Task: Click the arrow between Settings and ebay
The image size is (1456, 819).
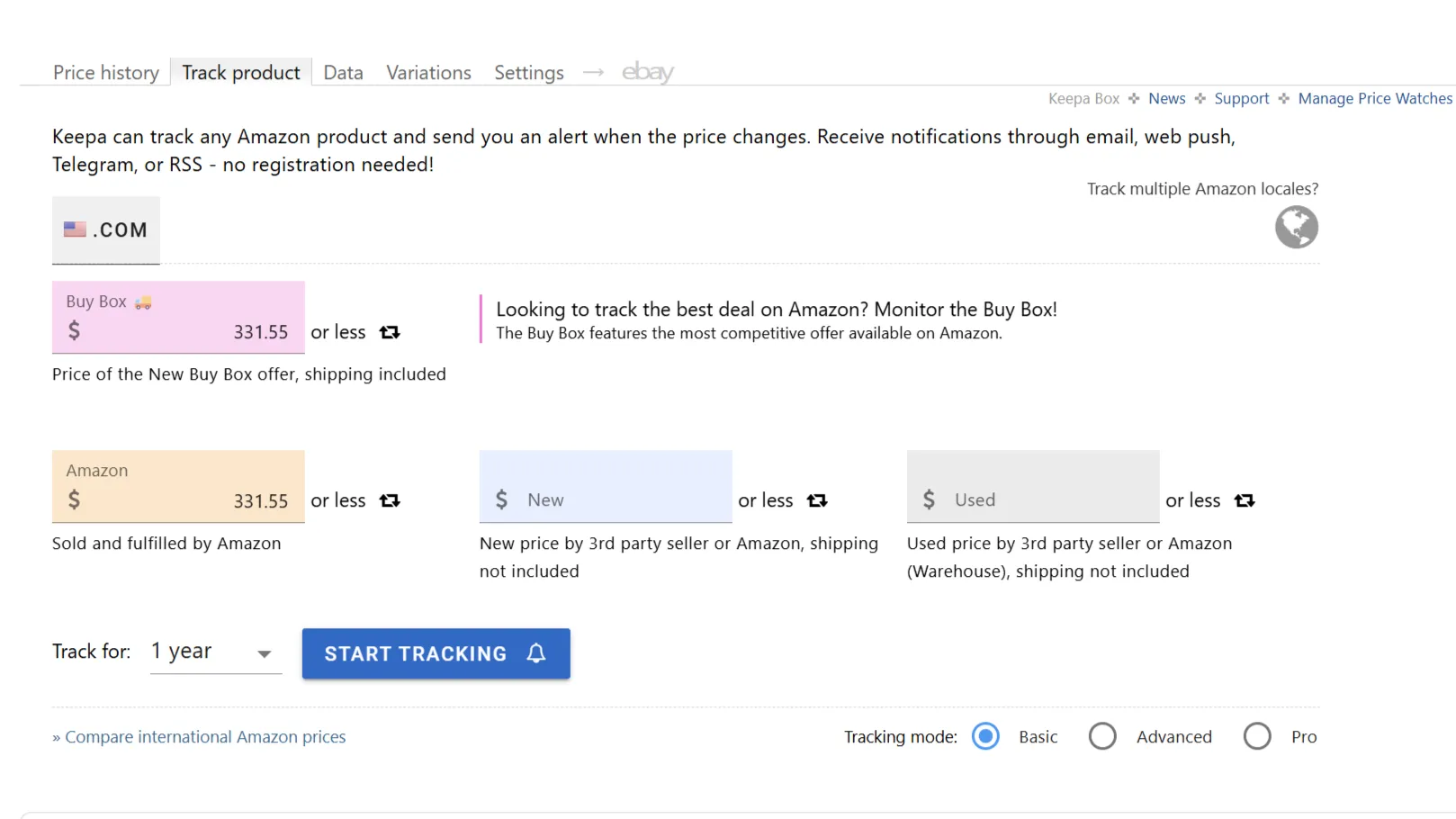Action: (592, 72)
